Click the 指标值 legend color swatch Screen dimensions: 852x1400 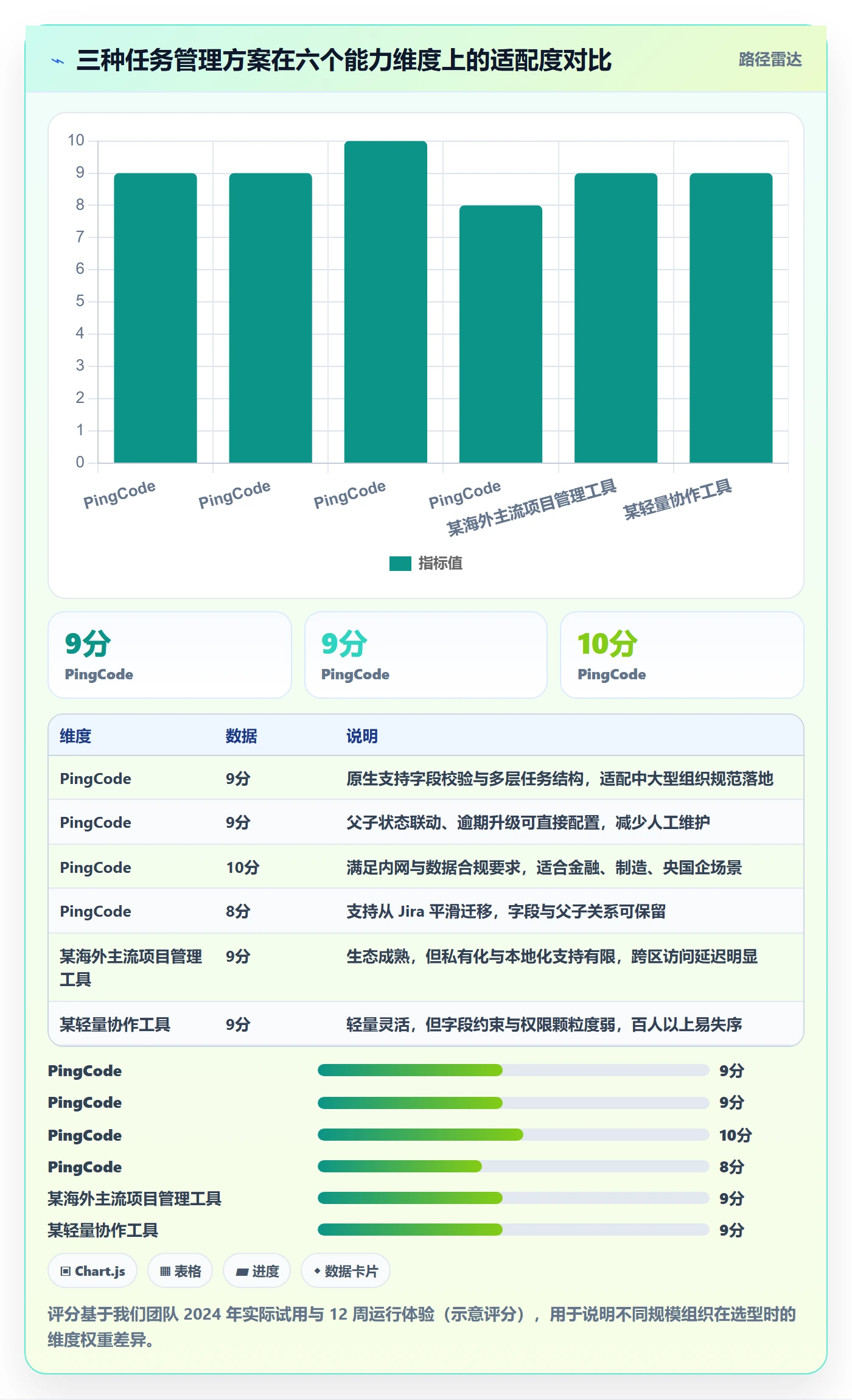pyautogui.click(x=400, y=564)
